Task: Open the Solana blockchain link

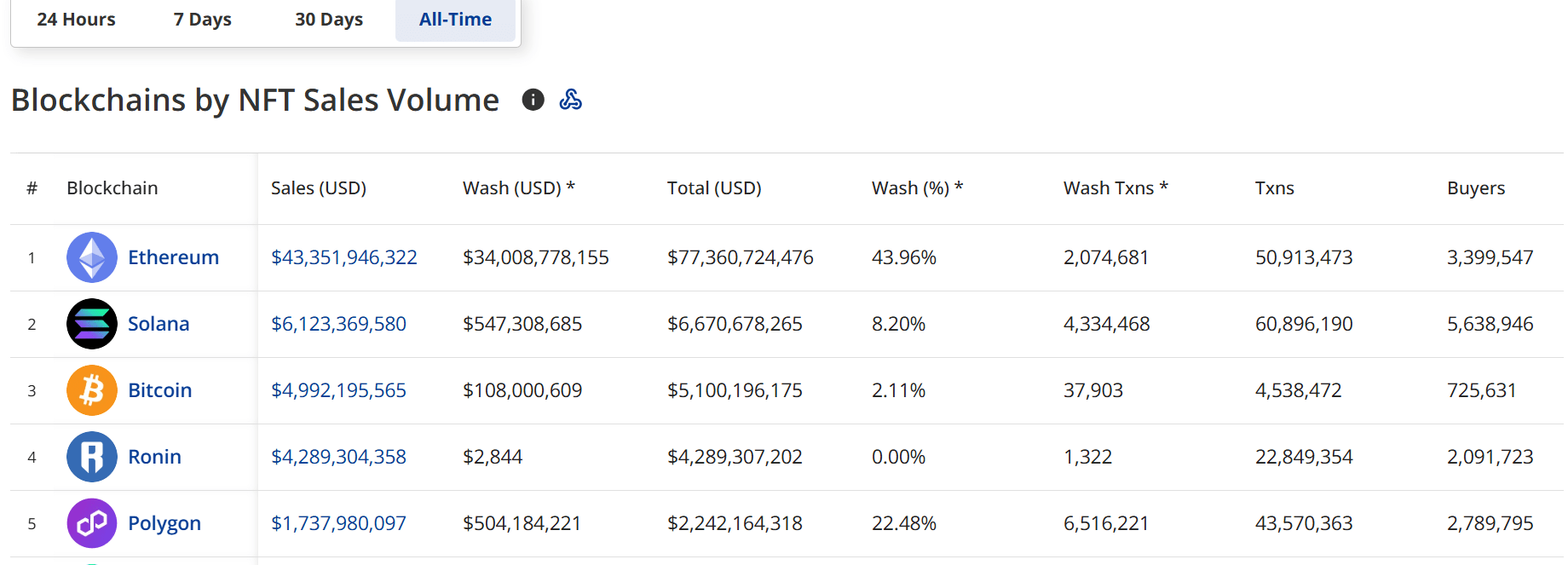Action: pos(159,324)
